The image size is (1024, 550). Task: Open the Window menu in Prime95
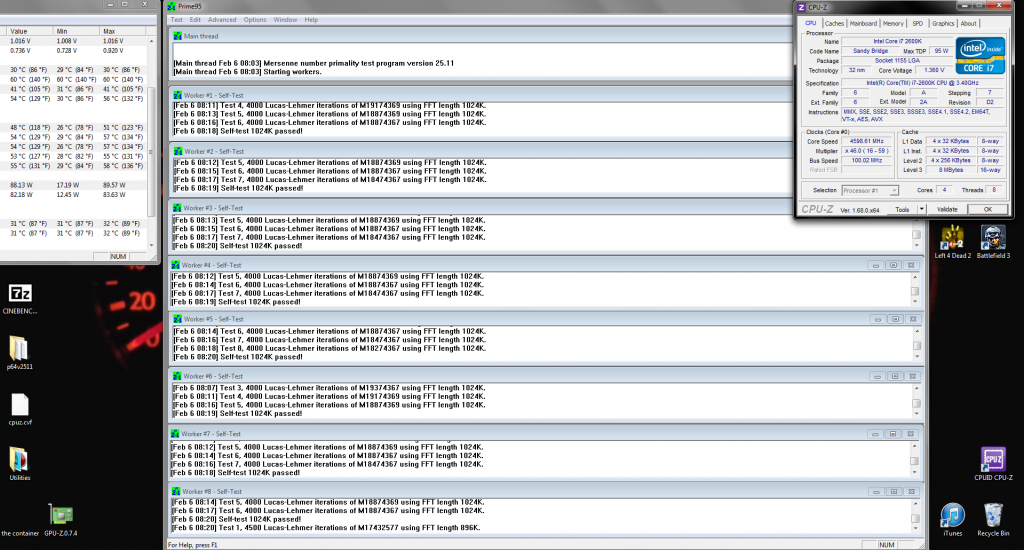pos(285,20)
